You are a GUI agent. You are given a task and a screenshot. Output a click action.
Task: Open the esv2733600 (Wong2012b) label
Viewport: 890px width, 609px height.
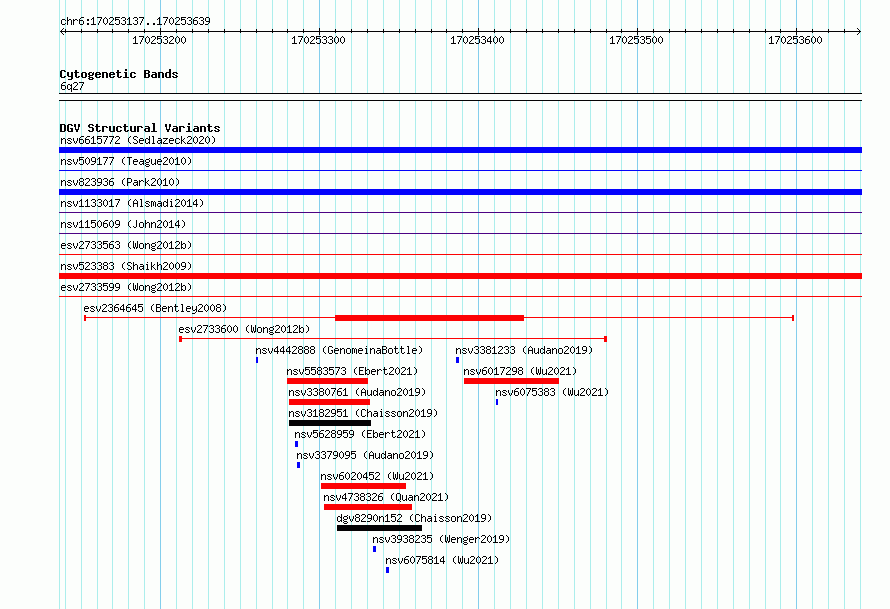(x=244, y=329)
